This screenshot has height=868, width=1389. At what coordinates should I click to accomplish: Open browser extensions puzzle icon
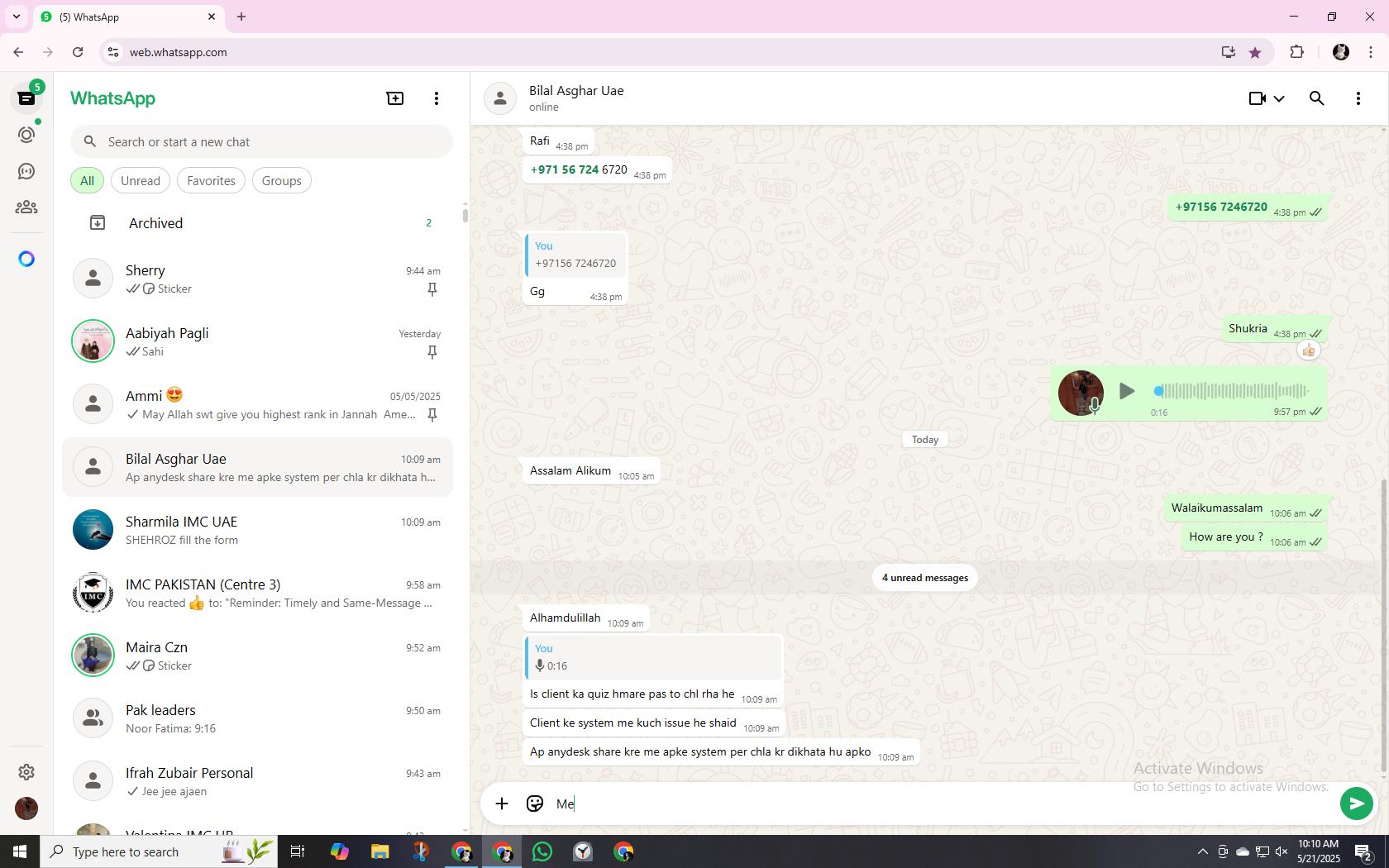coord(1296,52)
